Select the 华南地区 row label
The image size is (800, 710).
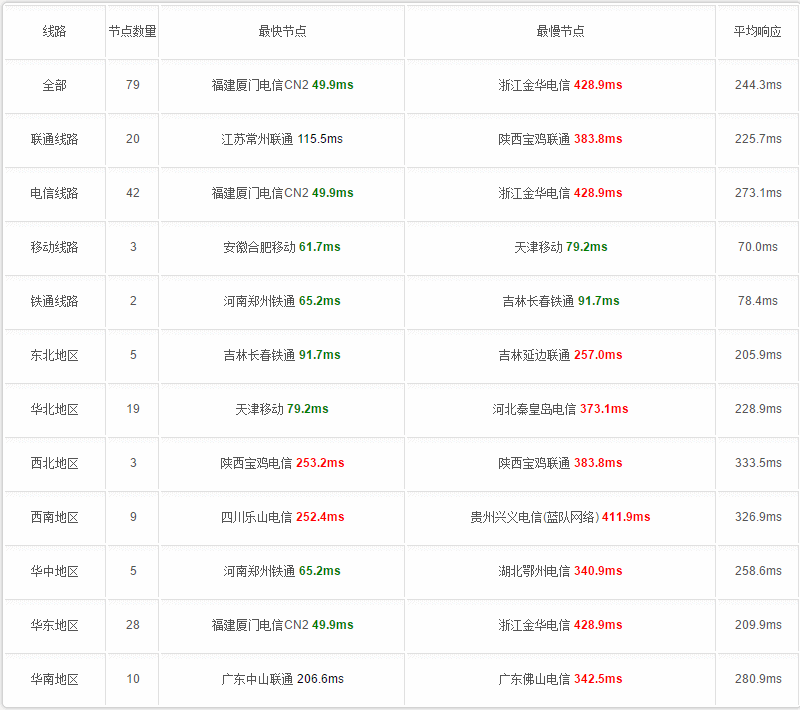(54, 679)
